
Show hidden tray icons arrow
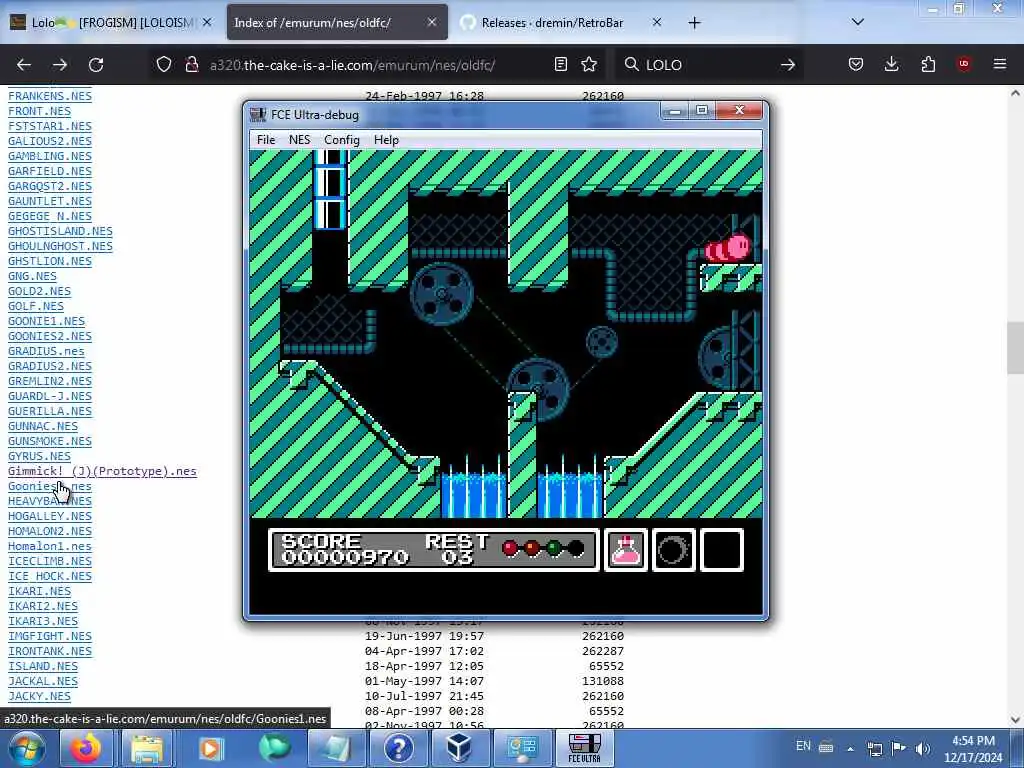[x=850, y=749]
